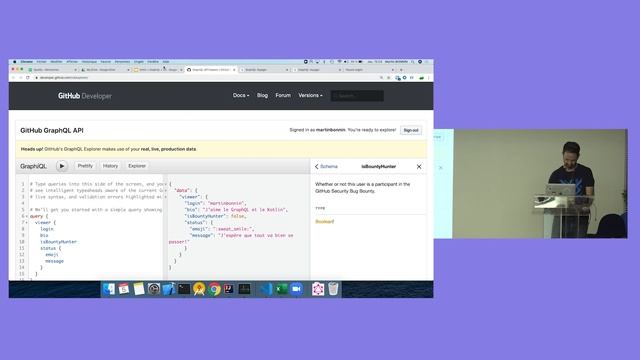Toggle the Explorer panel

137,166
